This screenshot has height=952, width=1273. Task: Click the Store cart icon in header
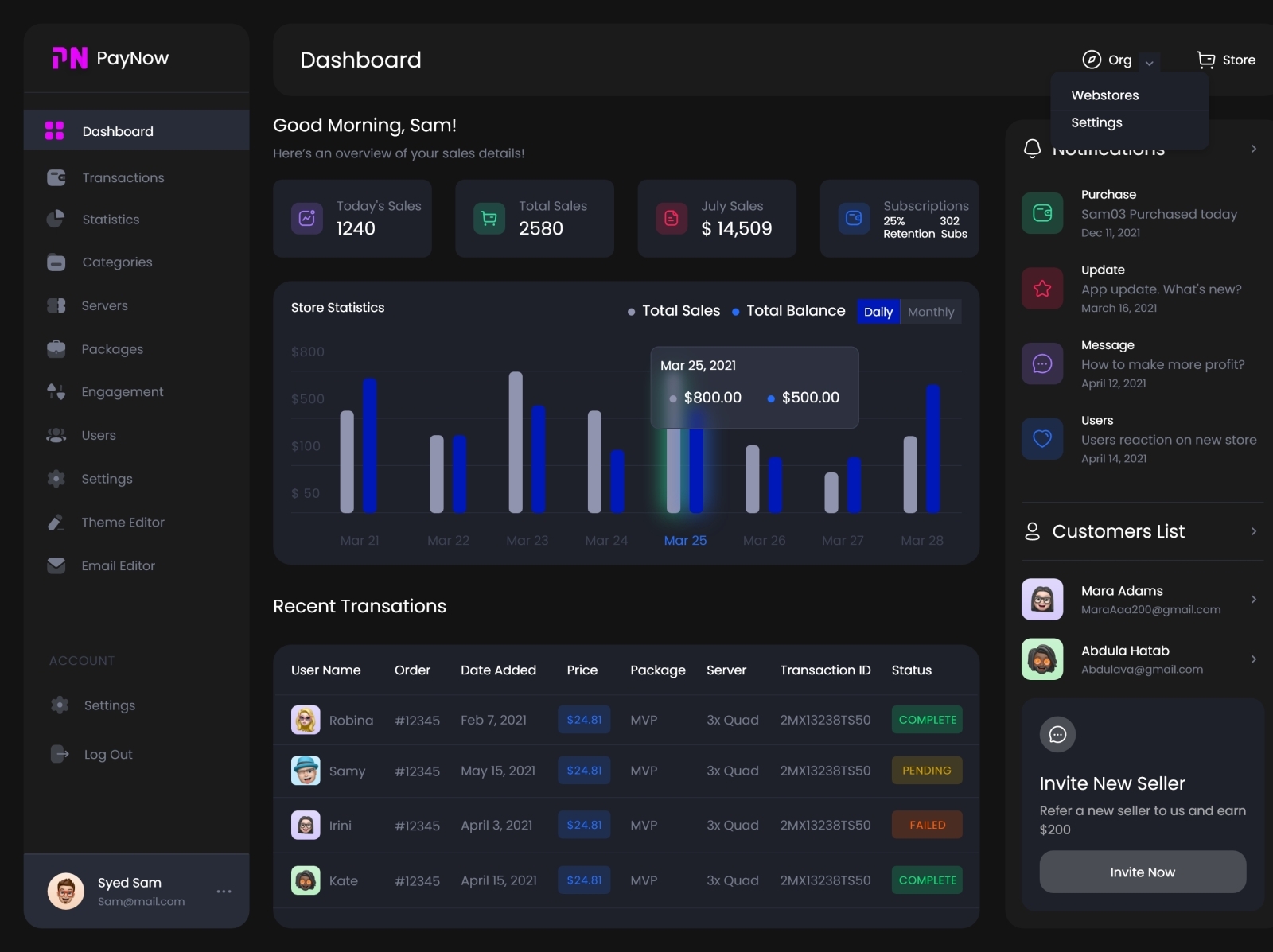tap(1206, 60)
